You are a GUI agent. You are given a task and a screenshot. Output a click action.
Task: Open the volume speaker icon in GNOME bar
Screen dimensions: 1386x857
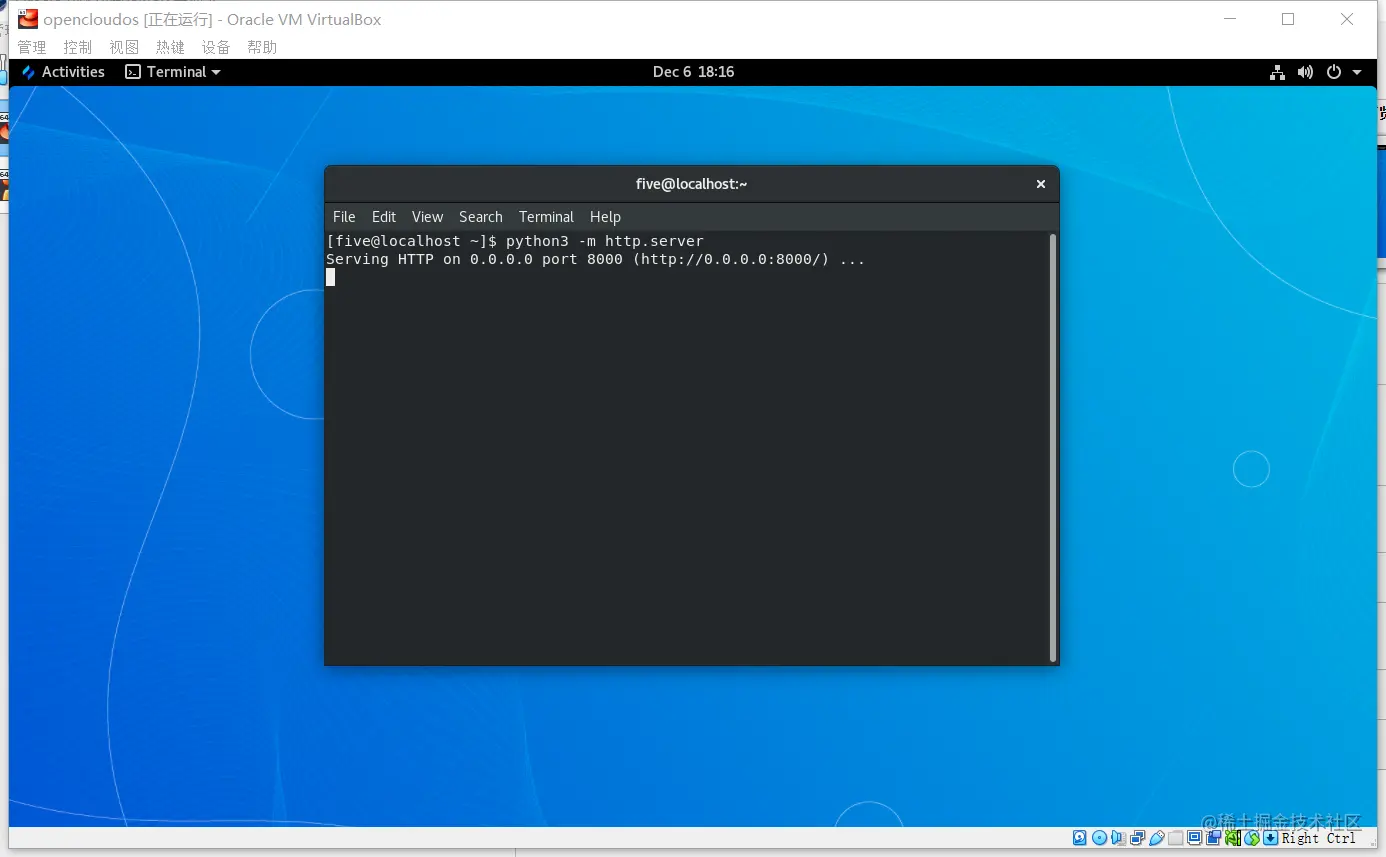(x=1305, y=72)
